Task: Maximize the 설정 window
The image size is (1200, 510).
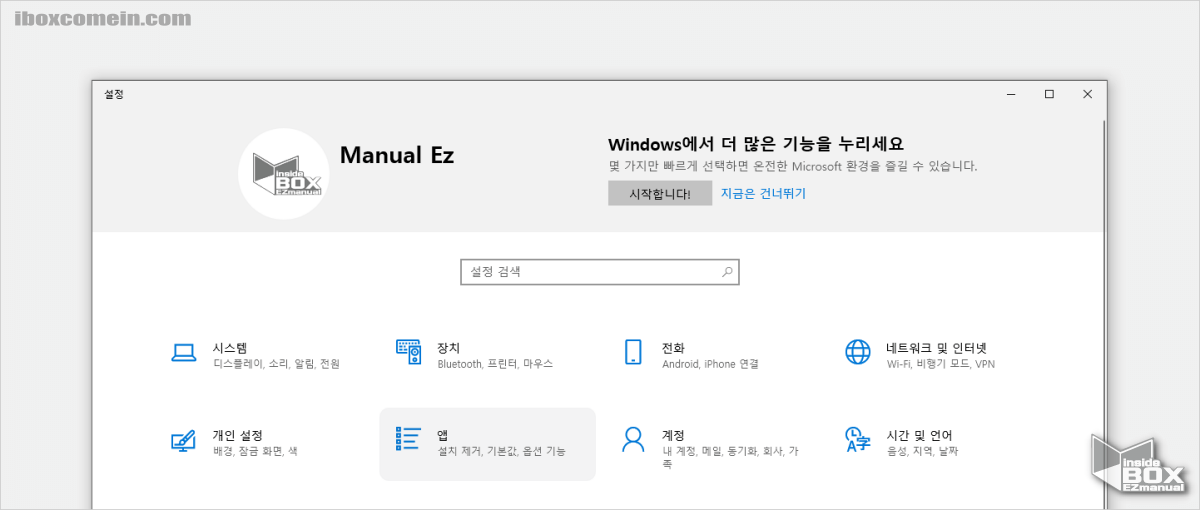Action: (x=1049, y=94)
